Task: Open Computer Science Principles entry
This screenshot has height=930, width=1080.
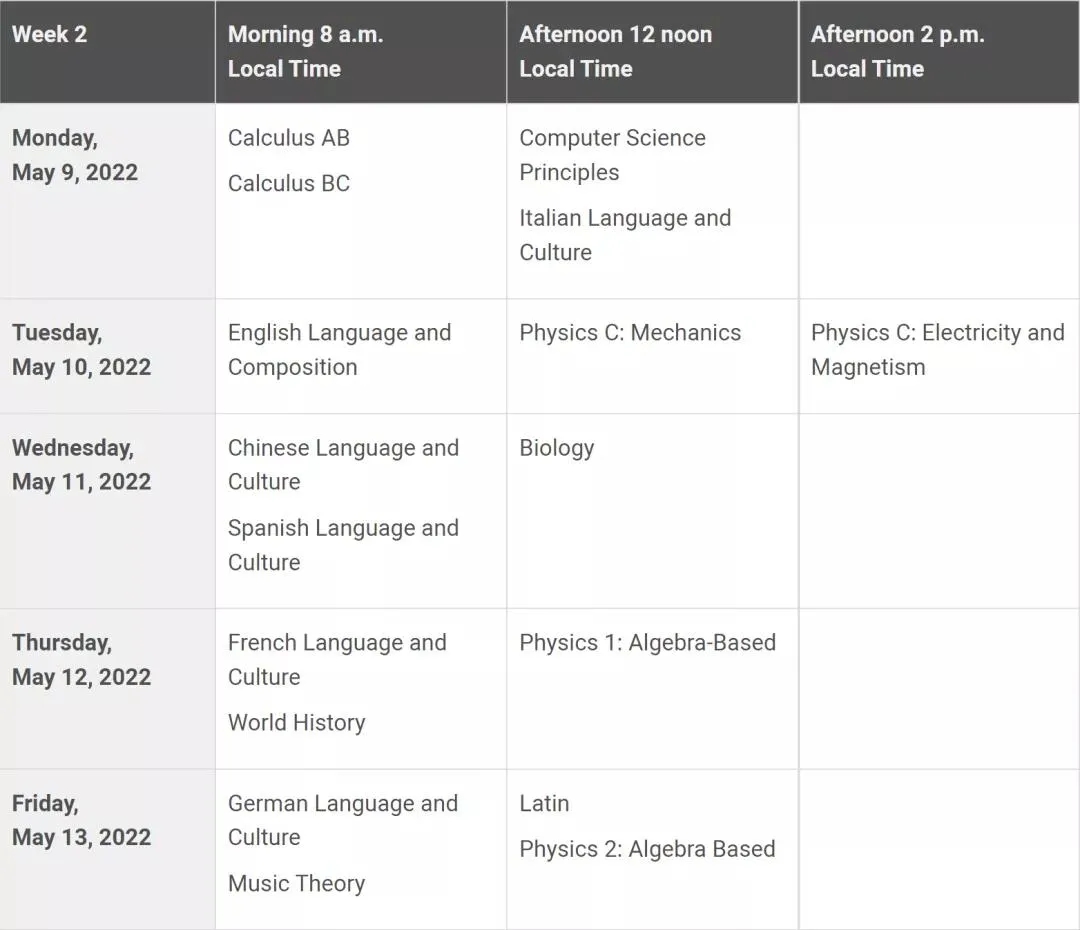Action: (x=612, y=155)
